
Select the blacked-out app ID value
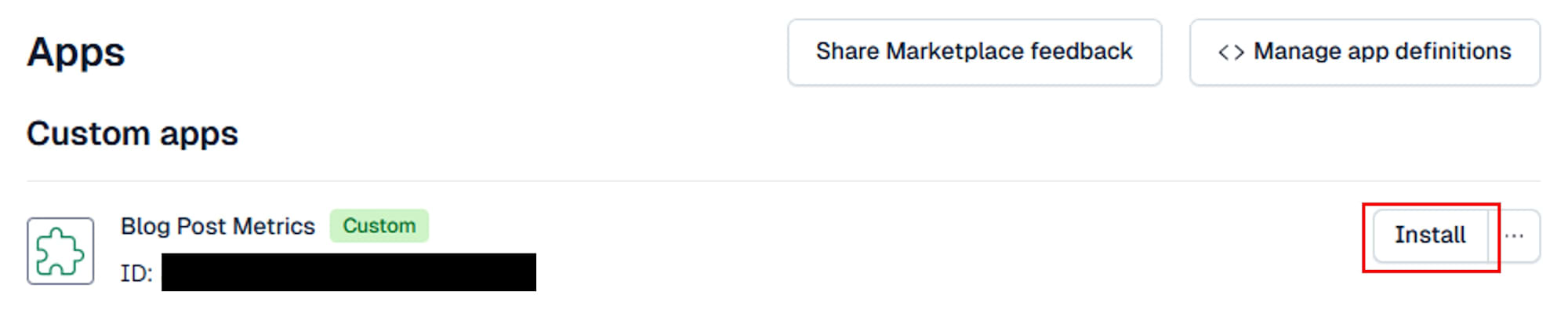click(349, 272)
